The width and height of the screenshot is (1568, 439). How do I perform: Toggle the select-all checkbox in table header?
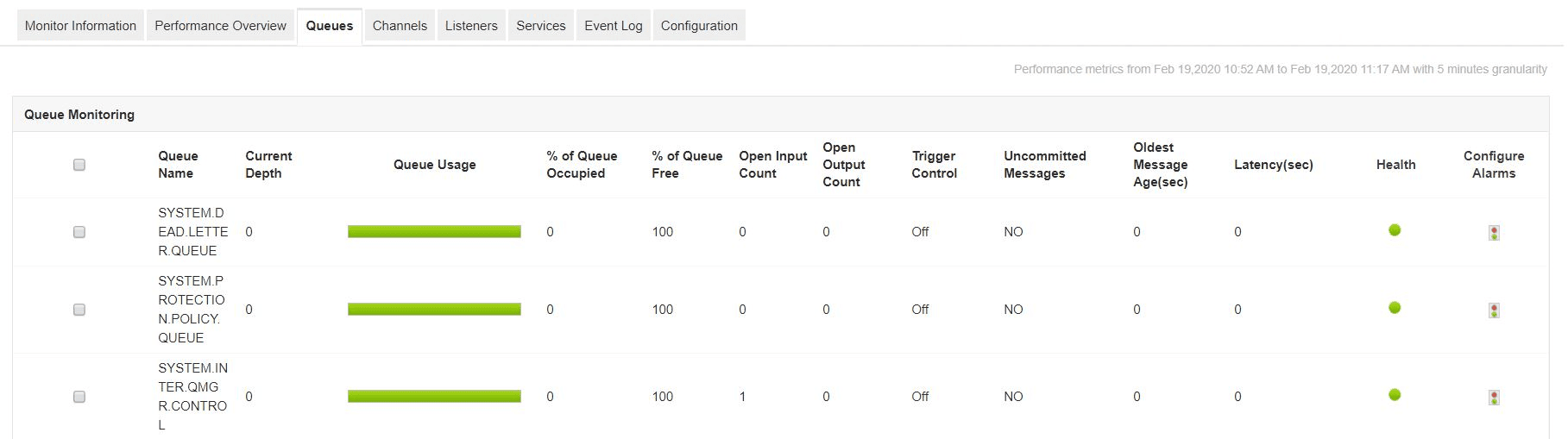point(79,165)
